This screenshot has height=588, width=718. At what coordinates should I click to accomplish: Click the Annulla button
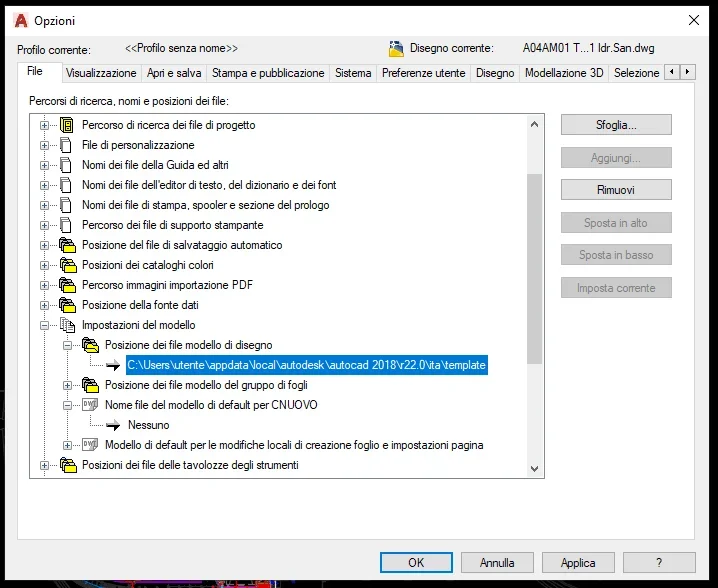click(497, 562)
